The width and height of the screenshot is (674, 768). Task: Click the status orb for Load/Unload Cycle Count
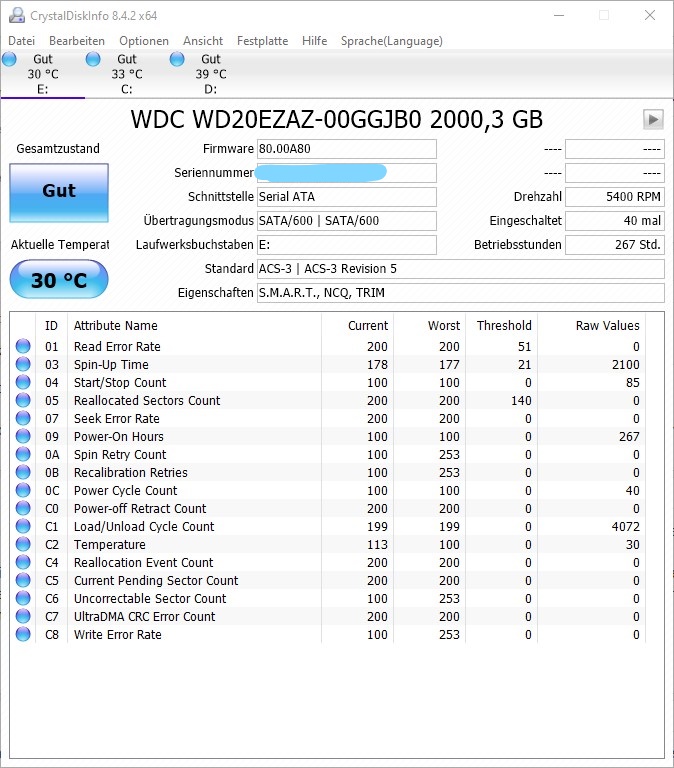coord(23,526)
